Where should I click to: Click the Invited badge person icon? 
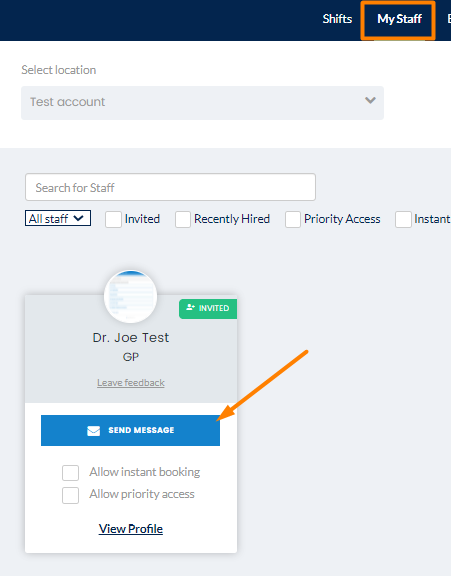pyautogui.click(x=190, y=307)
